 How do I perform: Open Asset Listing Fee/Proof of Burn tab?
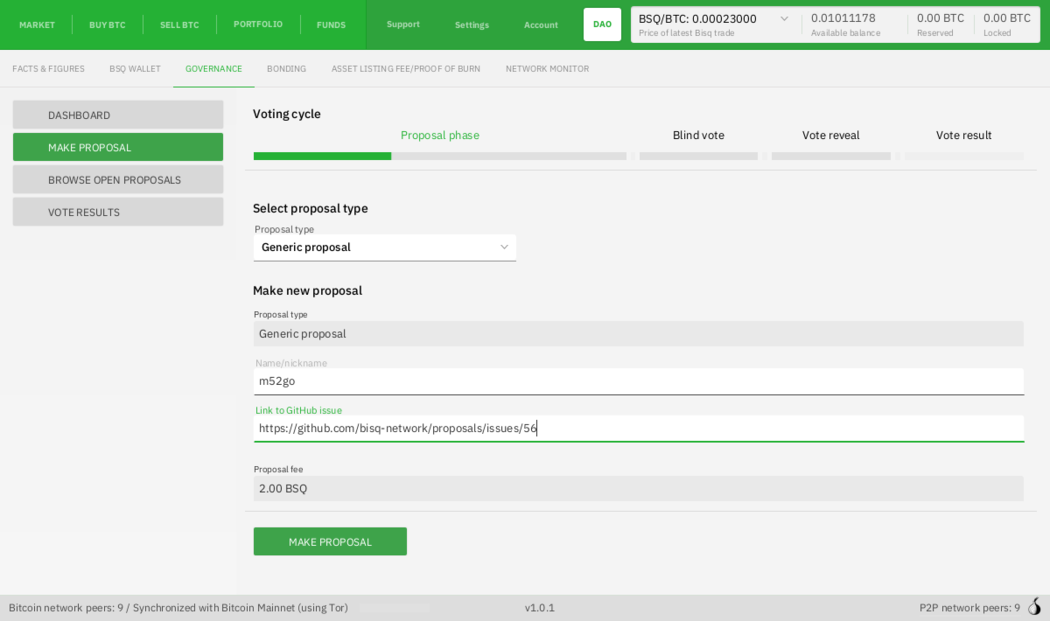pos(406,69)
